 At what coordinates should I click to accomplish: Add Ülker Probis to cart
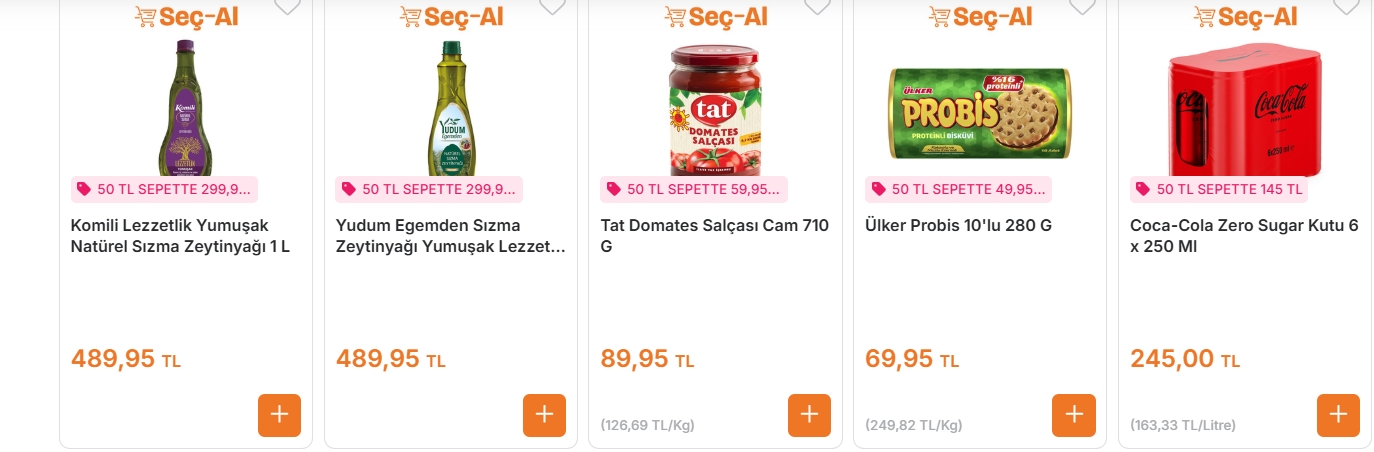tap(1073, 415)
